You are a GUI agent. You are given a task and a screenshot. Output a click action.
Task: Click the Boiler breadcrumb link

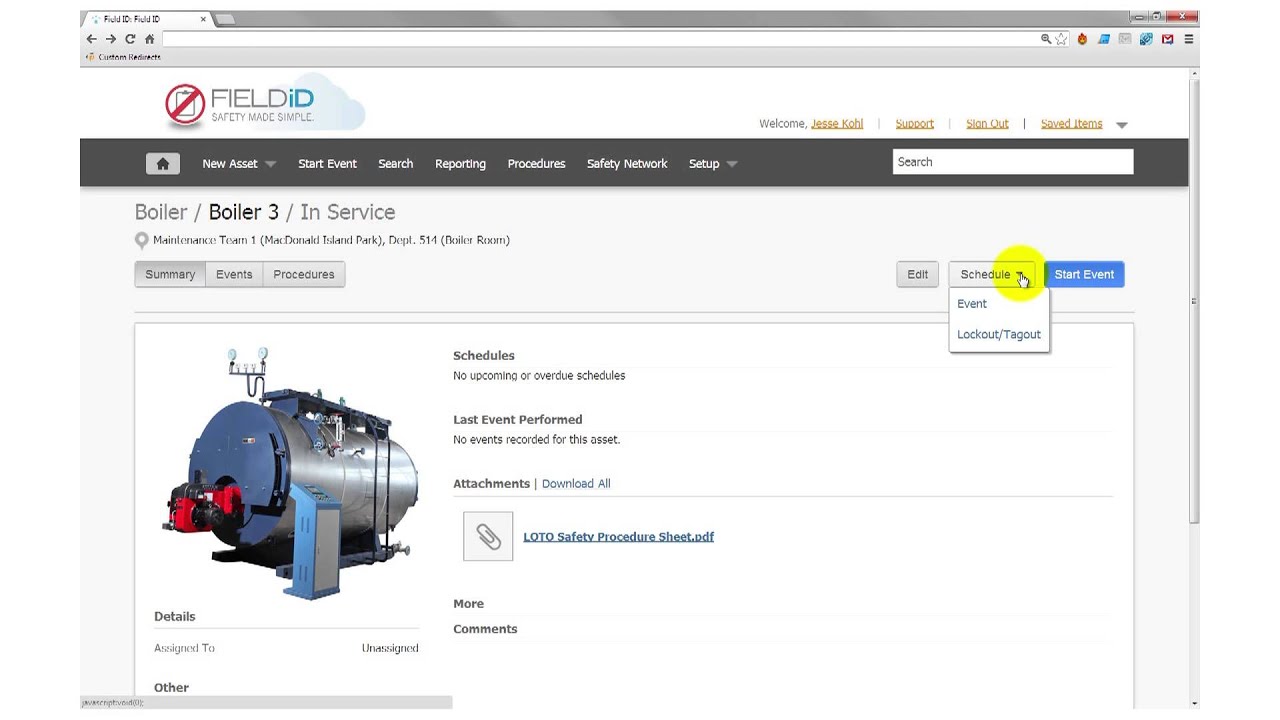point(161,212)
